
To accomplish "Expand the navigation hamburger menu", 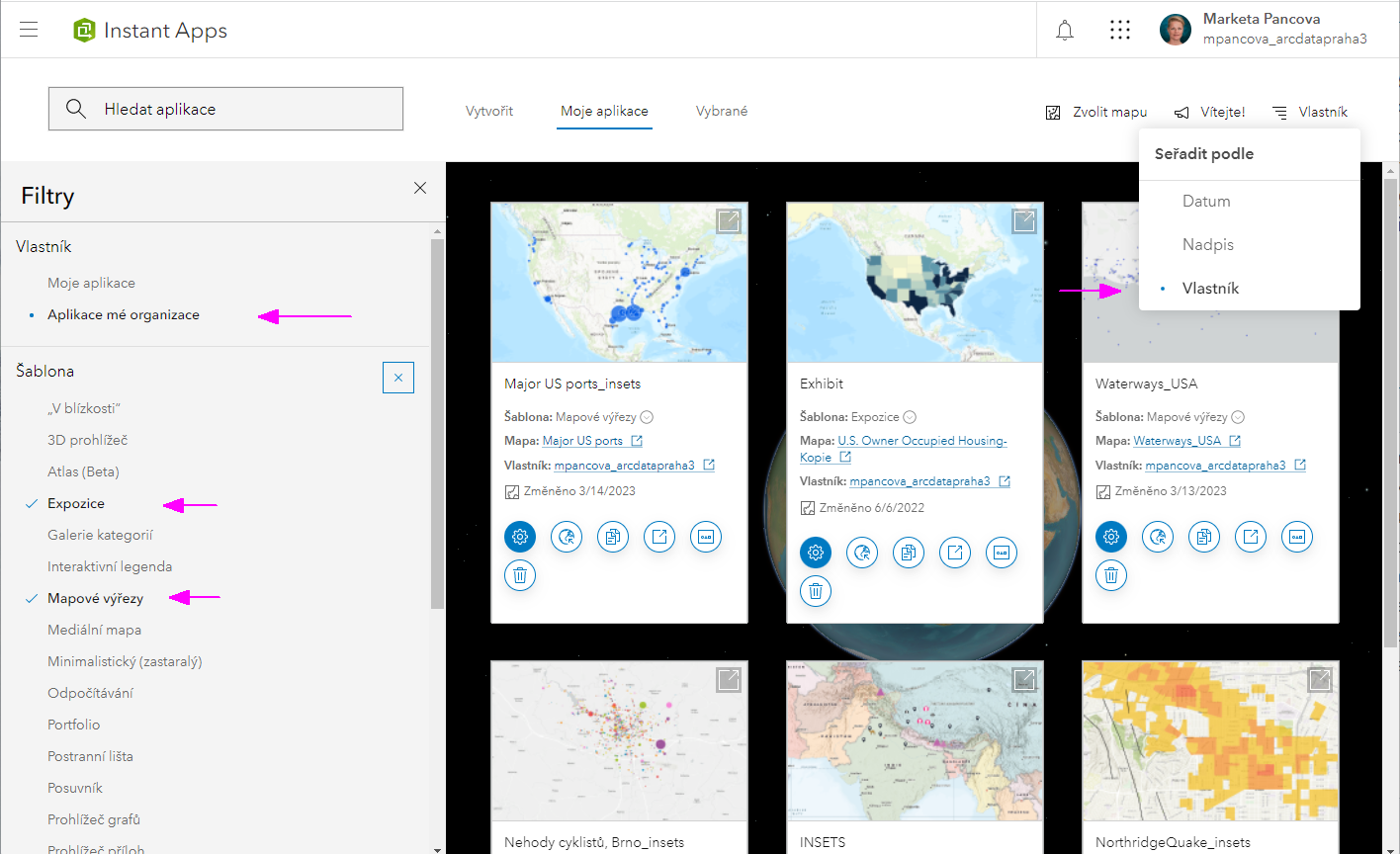I will (28, 29).
